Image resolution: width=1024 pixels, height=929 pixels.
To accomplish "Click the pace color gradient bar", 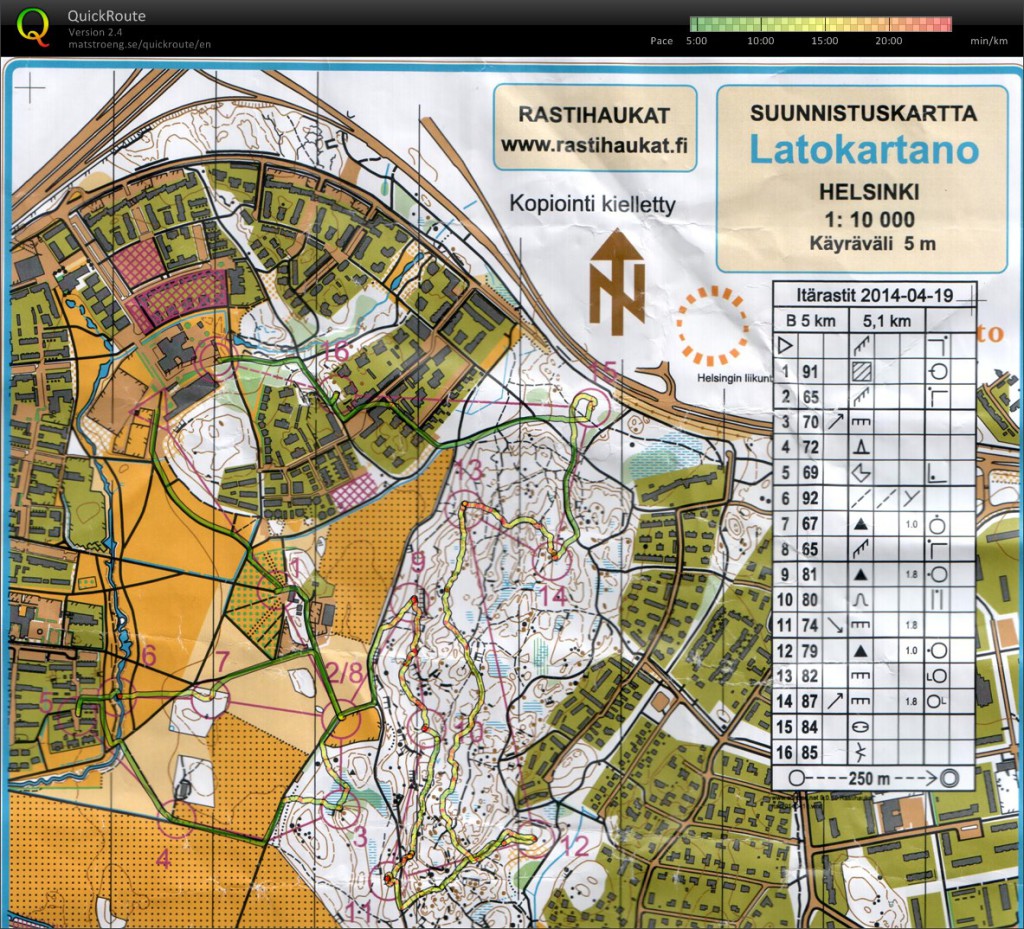I will [x=821, y=24].
